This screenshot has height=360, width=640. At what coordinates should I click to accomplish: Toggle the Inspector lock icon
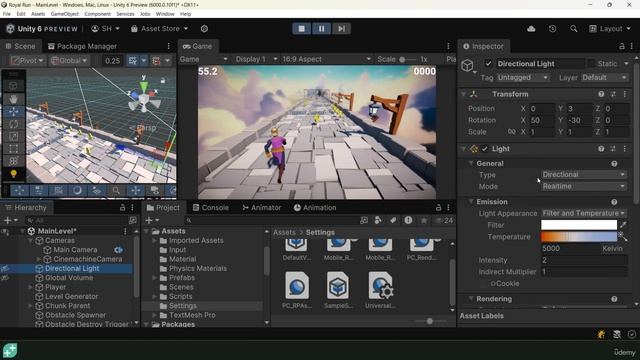(622, 46)
